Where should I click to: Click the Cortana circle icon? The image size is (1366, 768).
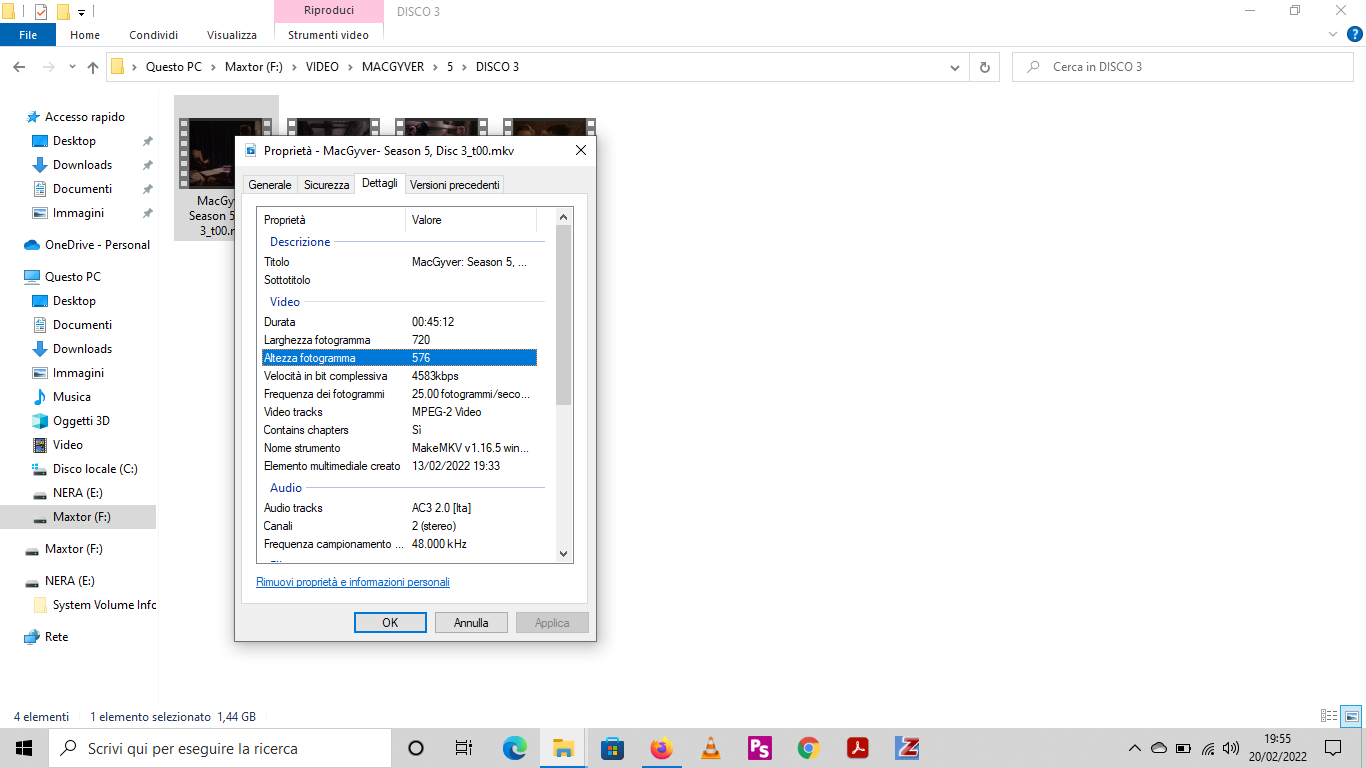click(416, 748)
